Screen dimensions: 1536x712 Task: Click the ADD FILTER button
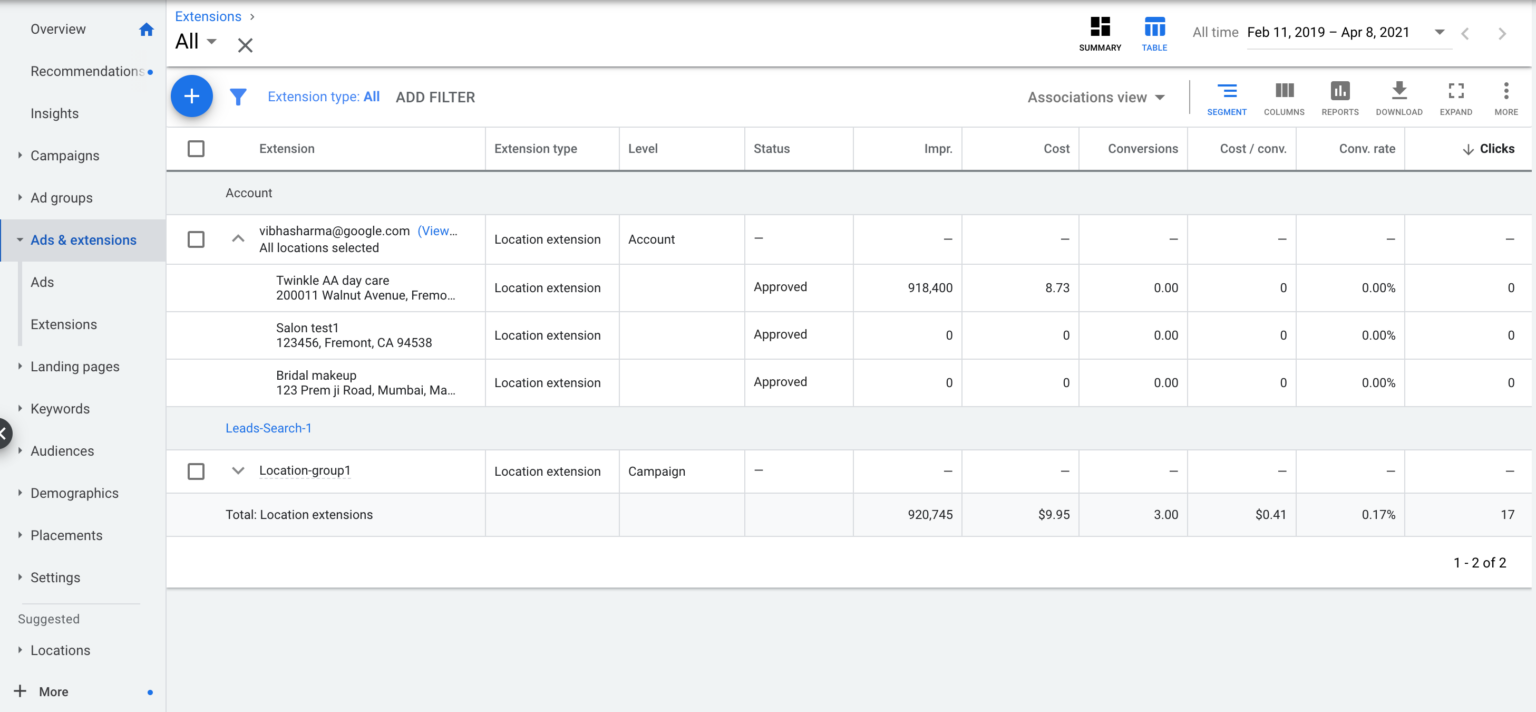[435, 97]
